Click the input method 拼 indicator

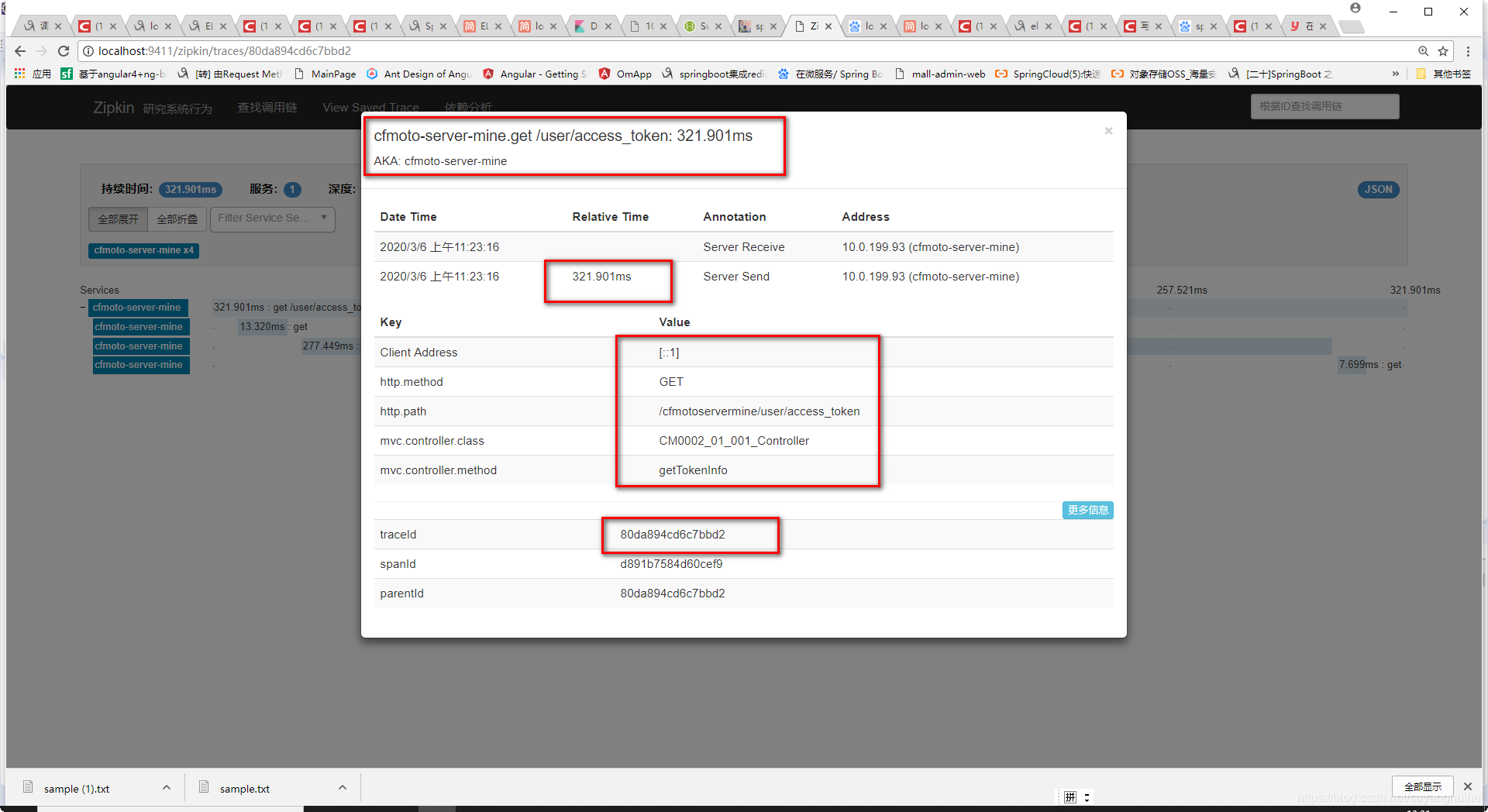coord(1070,797)
